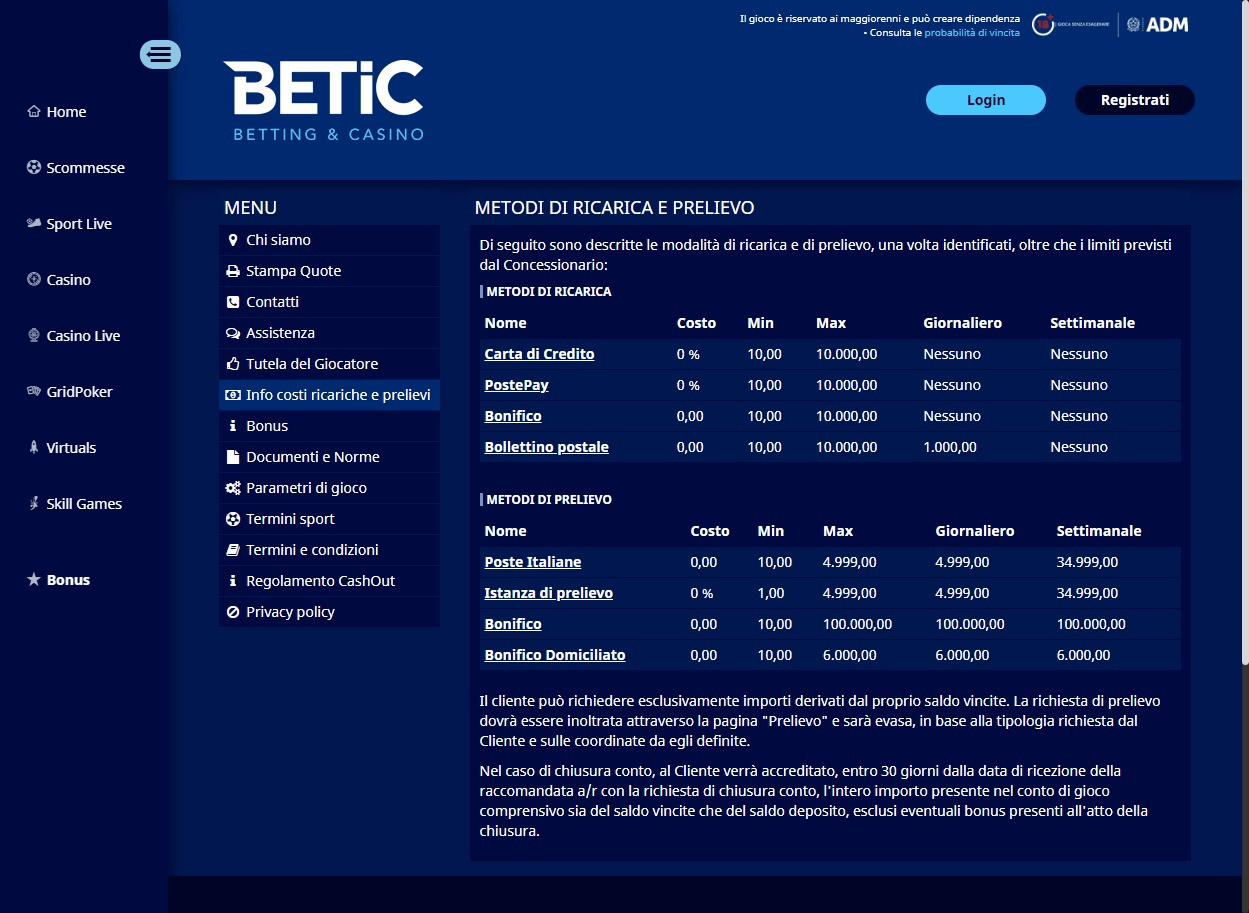Viewport: 1249px width, 913px height.
Task: Click the Termini e condizioni book icon
Action: [x=233, y=550]
